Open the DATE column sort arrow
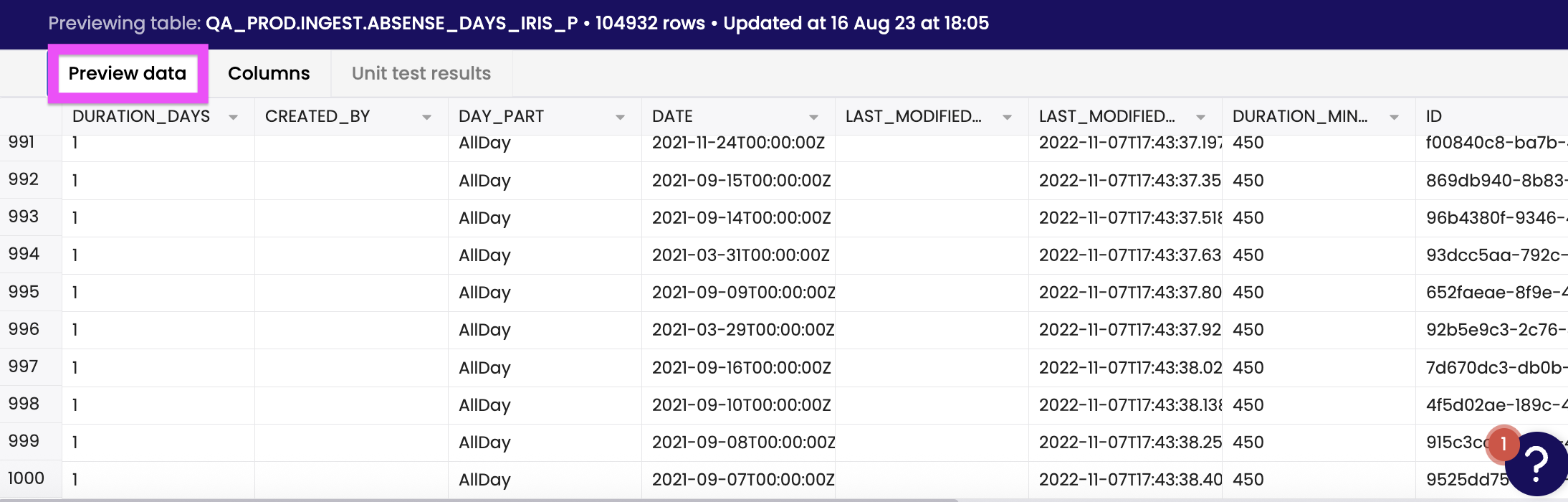This screenshot has width=1568, height=502. click(813, 117)
